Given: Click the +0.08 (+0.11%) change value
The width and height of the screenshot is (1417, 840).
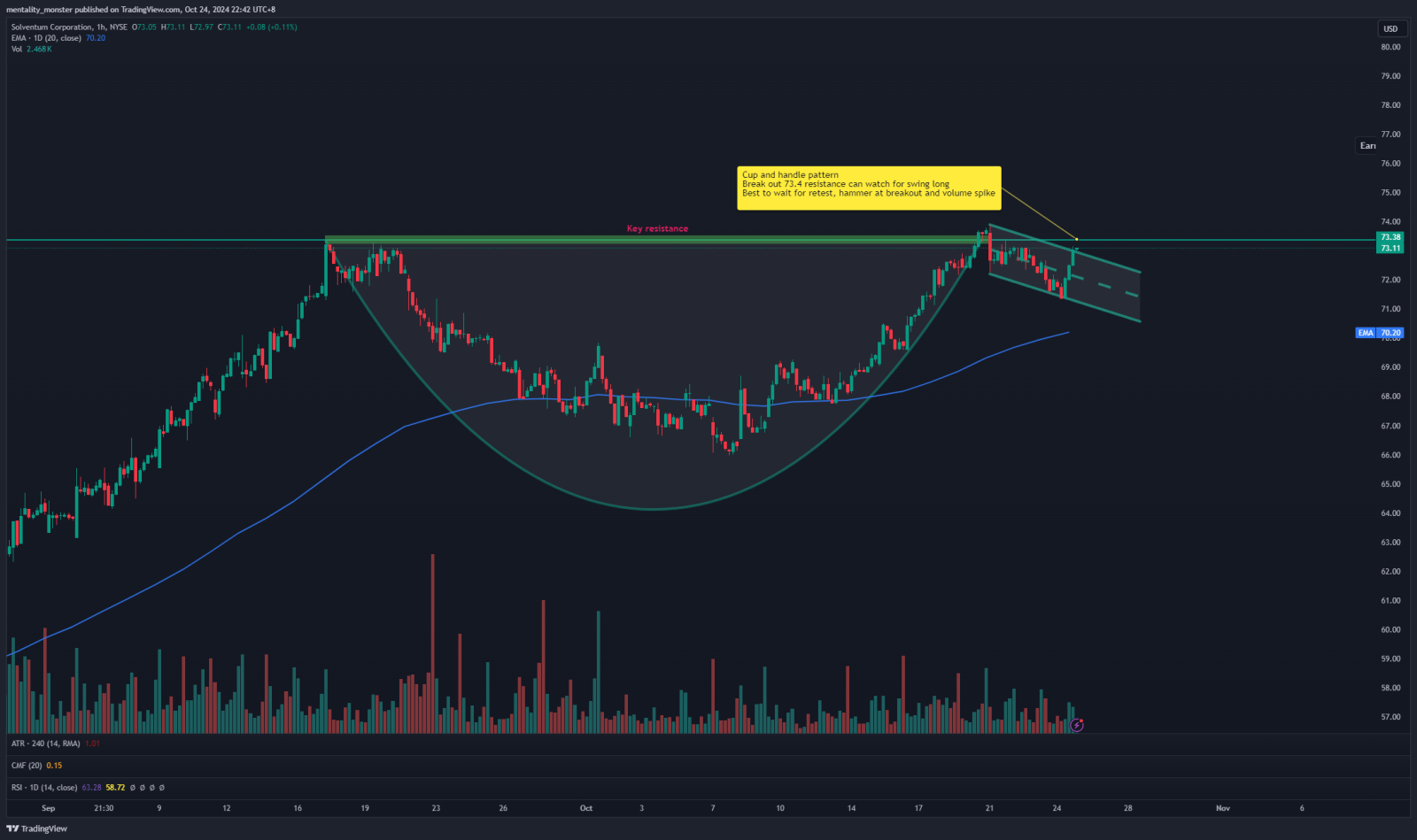Looking at the screenshot, I should pyautogui.click(x=272, y=27).
